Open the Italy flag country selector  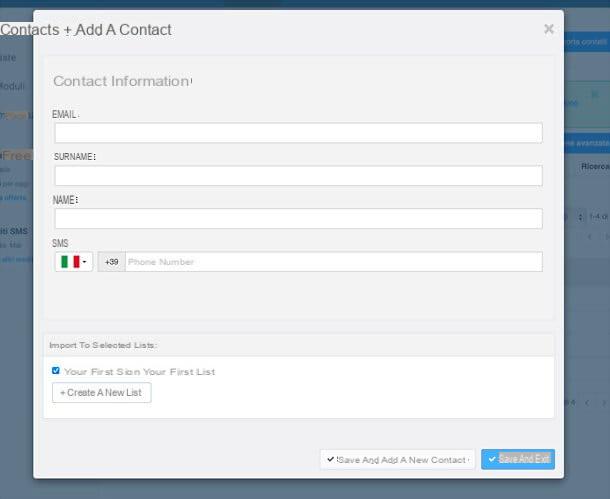[x=74, y=262]
